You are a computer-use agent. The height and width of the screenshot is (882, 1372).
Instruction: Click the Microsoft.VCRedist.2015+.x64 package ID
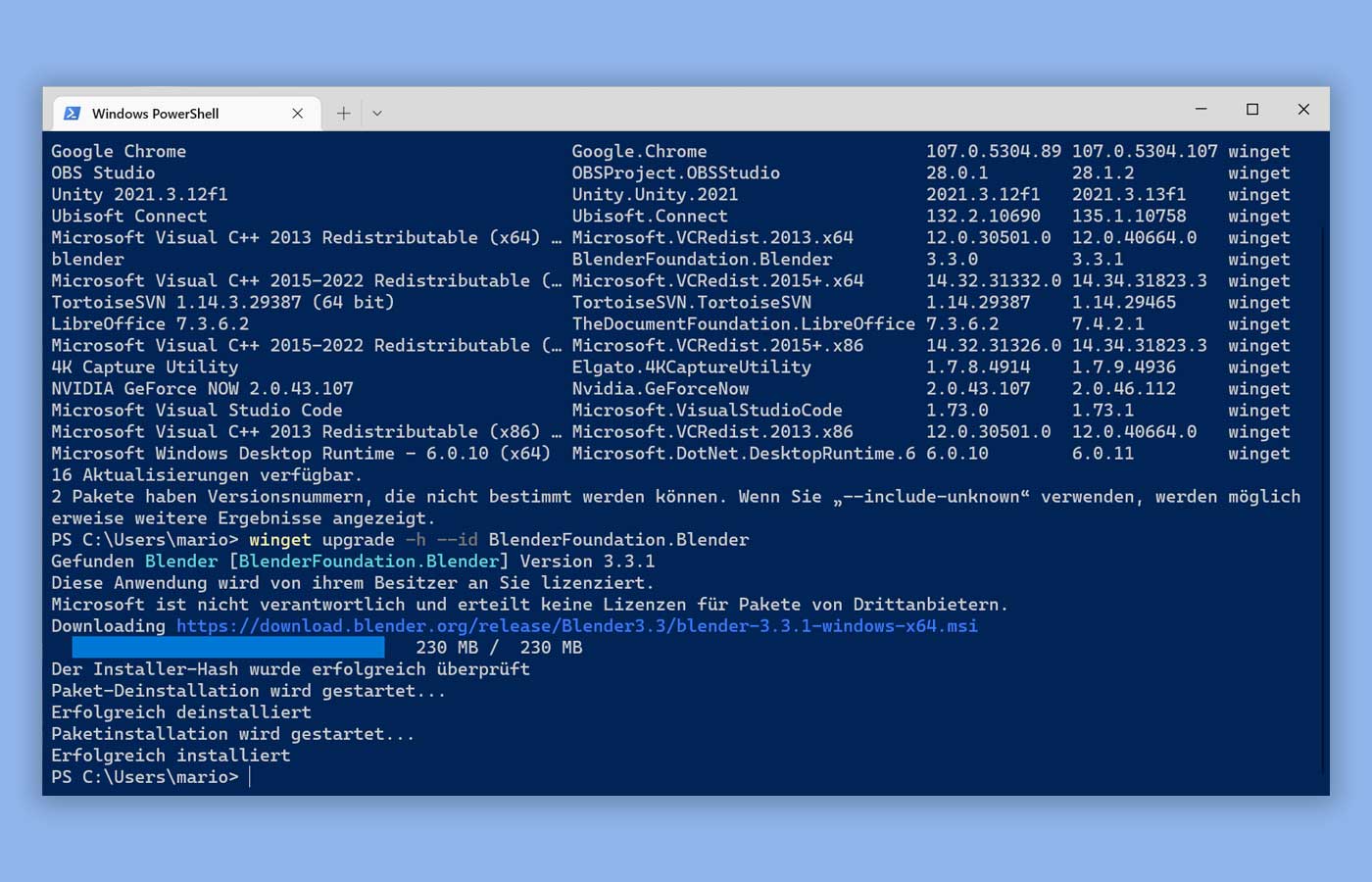coord(717,280)
